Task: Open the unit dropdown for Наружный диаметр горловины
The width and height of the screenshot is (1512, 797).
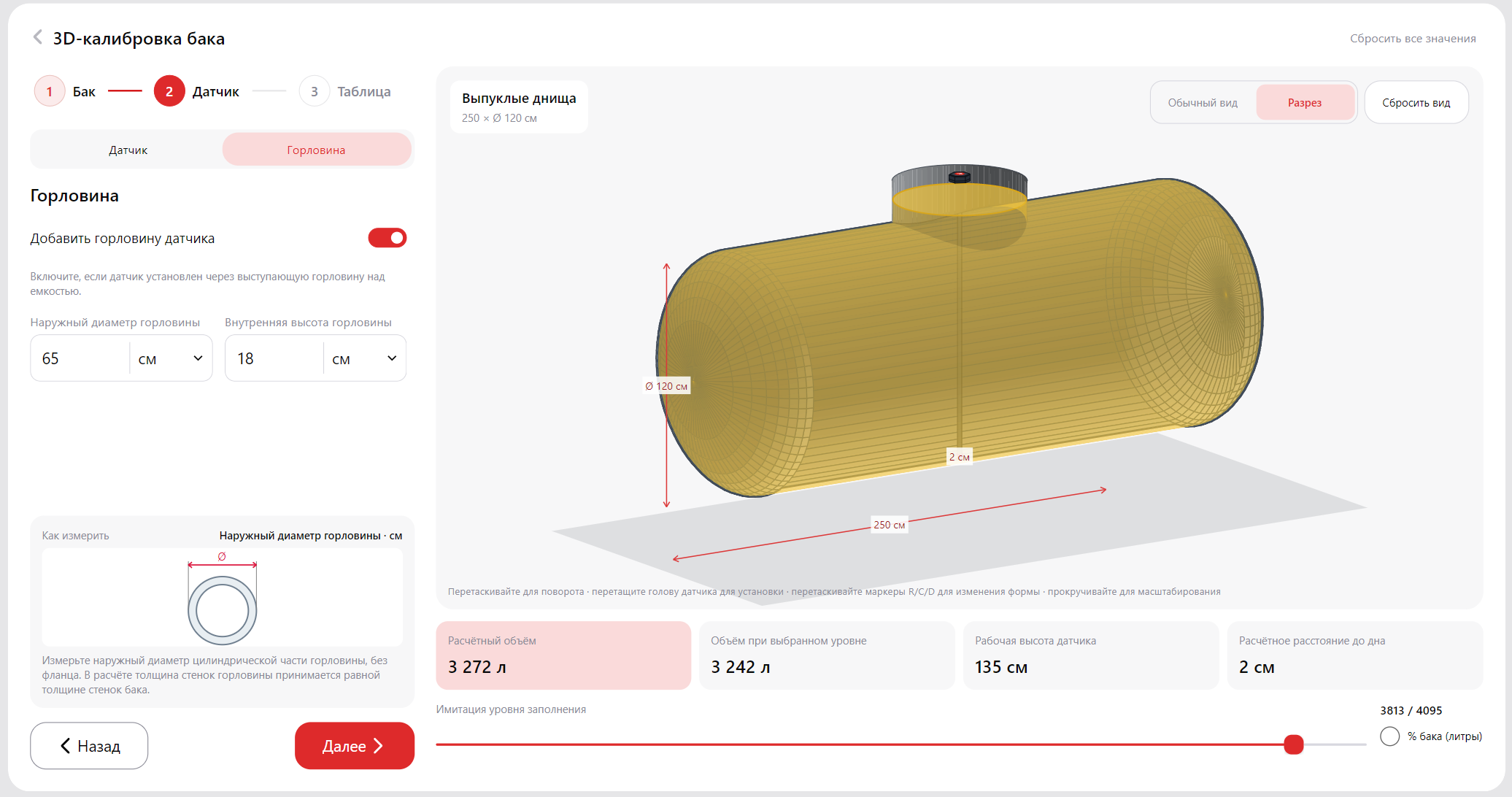Action: (171, 358)
